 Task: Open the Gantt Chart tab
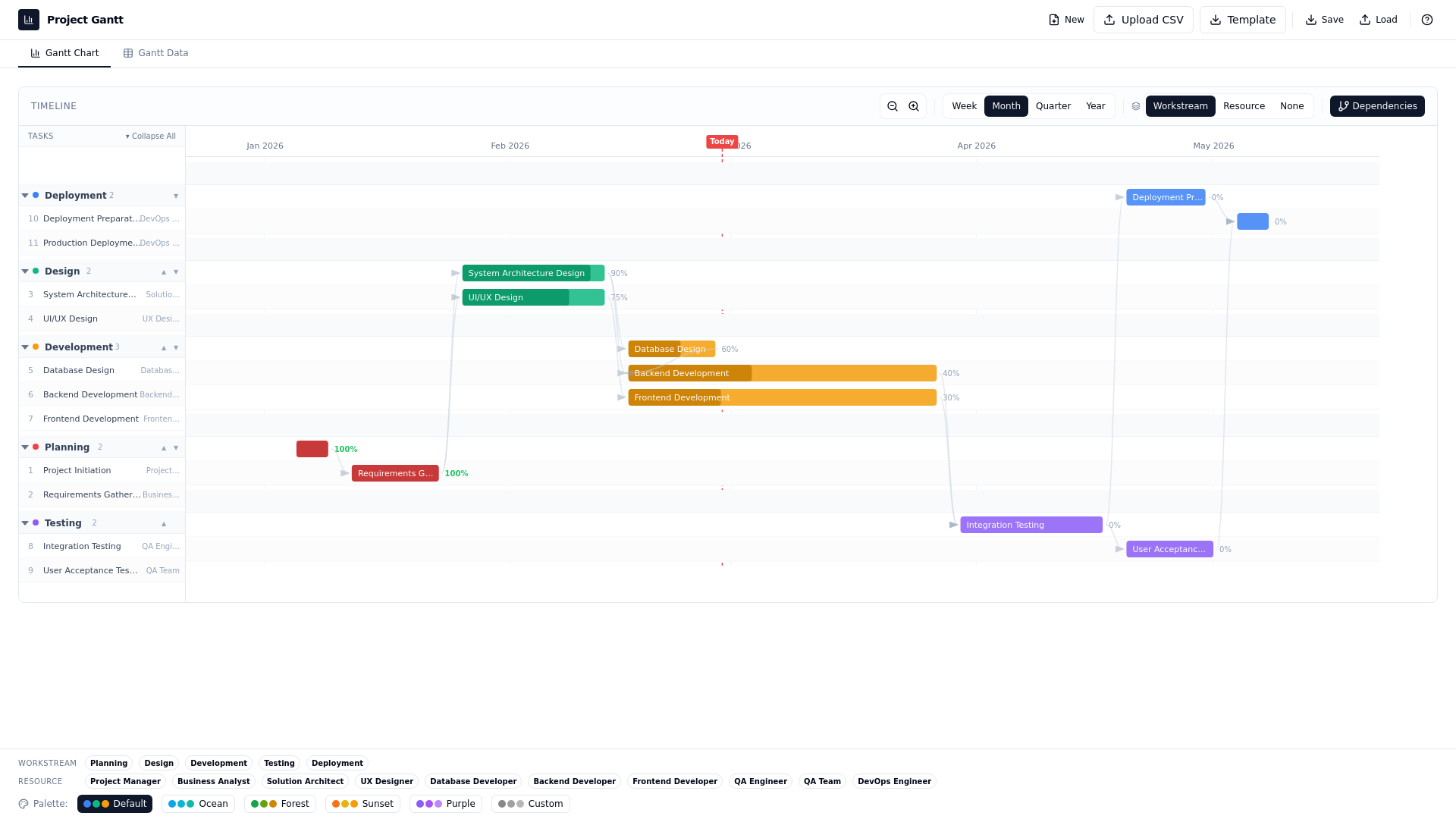point(64,52)
